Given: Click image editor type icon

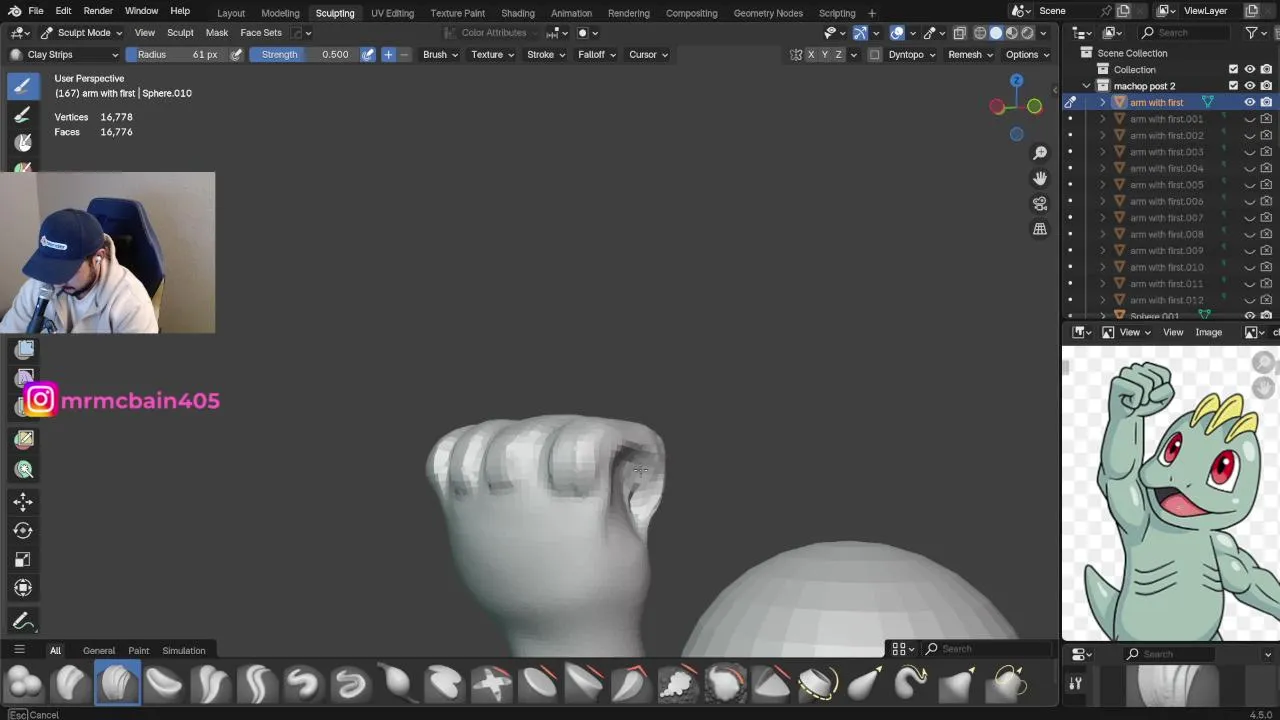Looking at the screenshot, I should pyautogui.click(x=1082, y=332).
